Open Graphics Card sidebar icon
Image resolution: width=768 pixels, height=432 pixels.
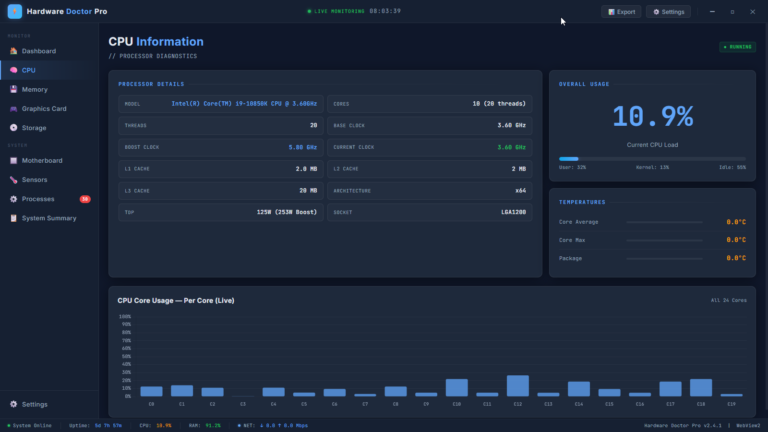(x=13, y=109)
